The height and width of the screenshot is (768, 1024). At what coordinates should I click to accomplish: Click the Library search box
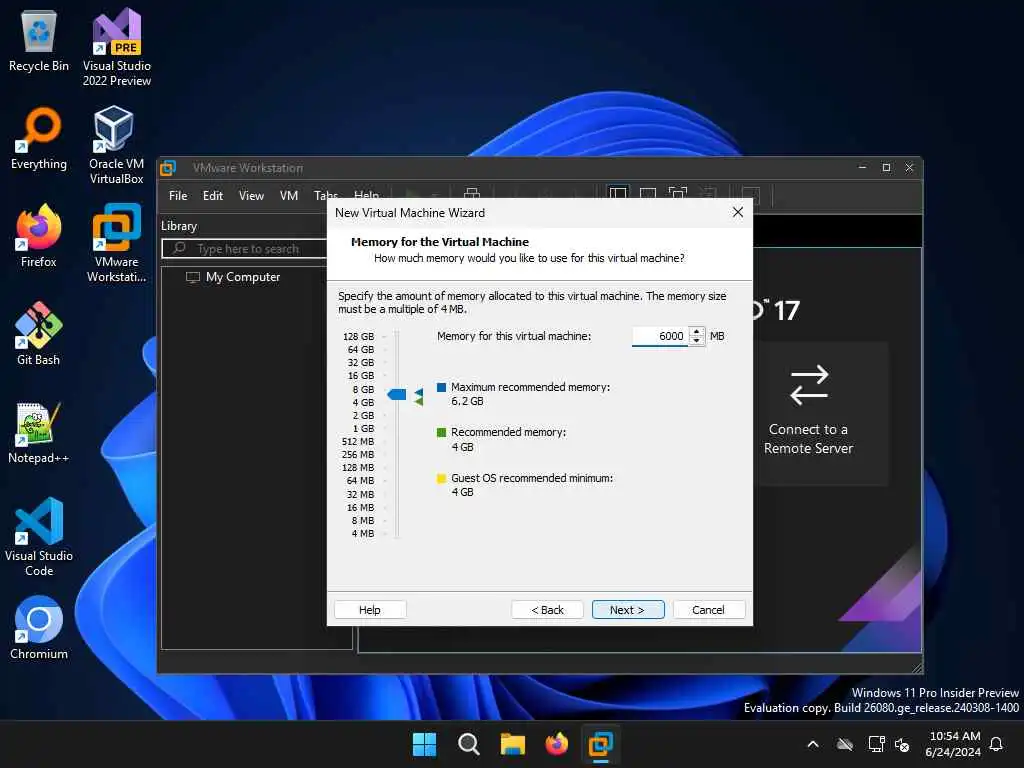point(245,249)
